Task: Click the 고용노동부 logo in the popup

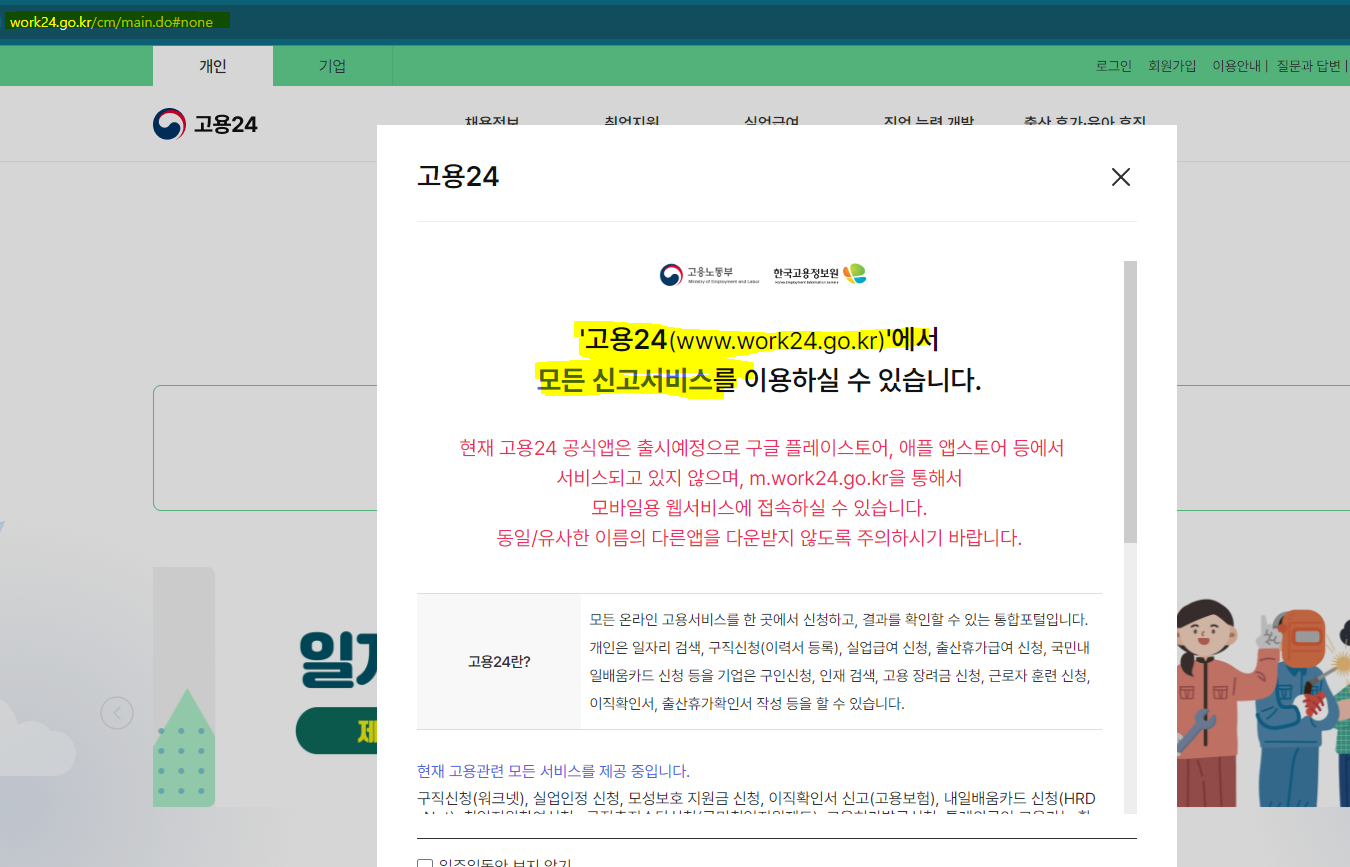Action: 709,274
